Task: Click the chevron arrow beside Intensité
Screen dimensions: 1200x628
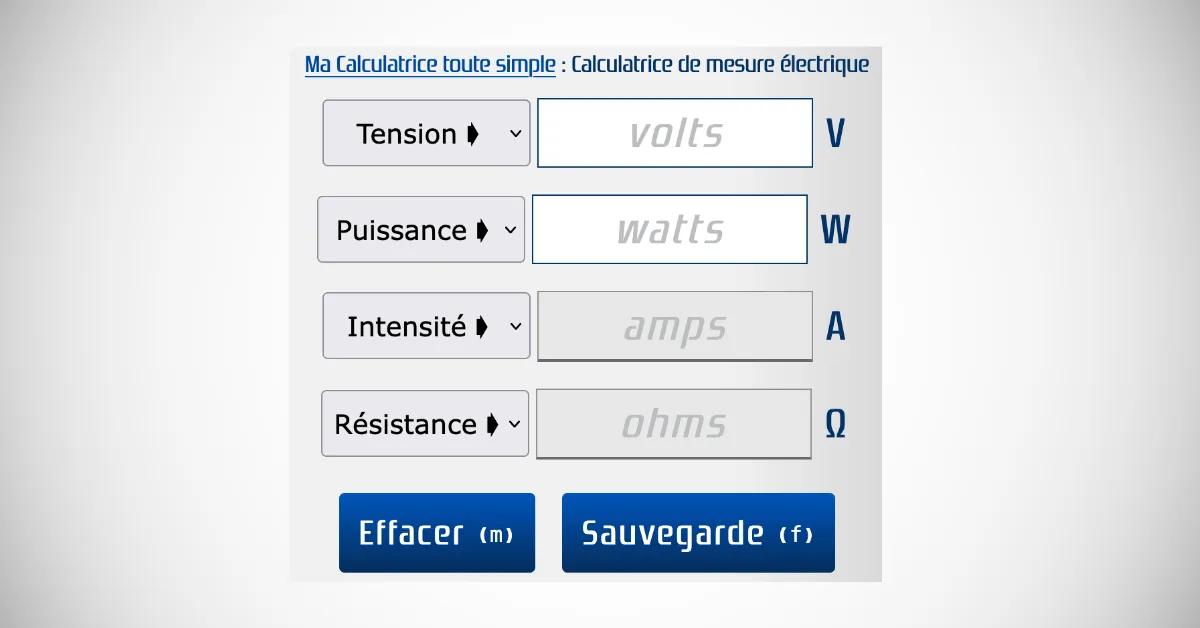Action: (x=516, y=326)
